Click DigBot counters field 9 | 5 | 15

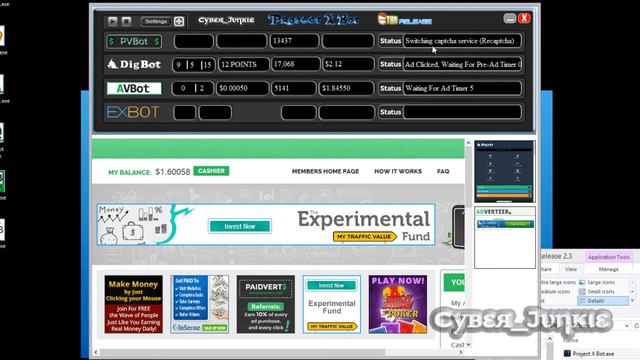pyautogui.click(x=194, y=64)
